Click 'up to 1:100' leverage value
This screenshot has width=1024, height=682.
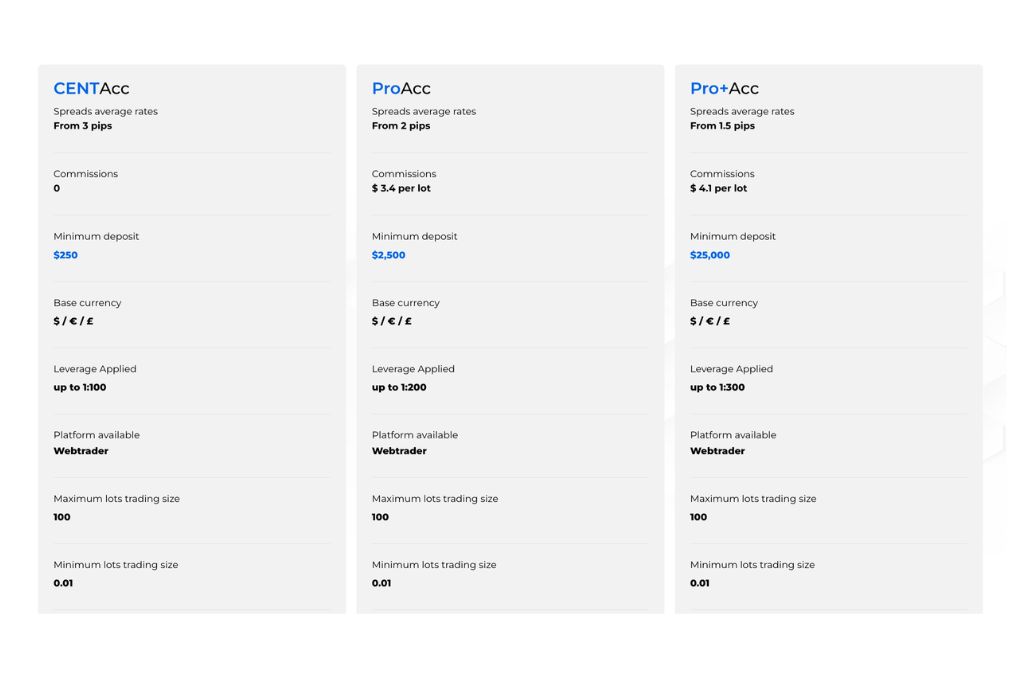(x=80, y=387)
